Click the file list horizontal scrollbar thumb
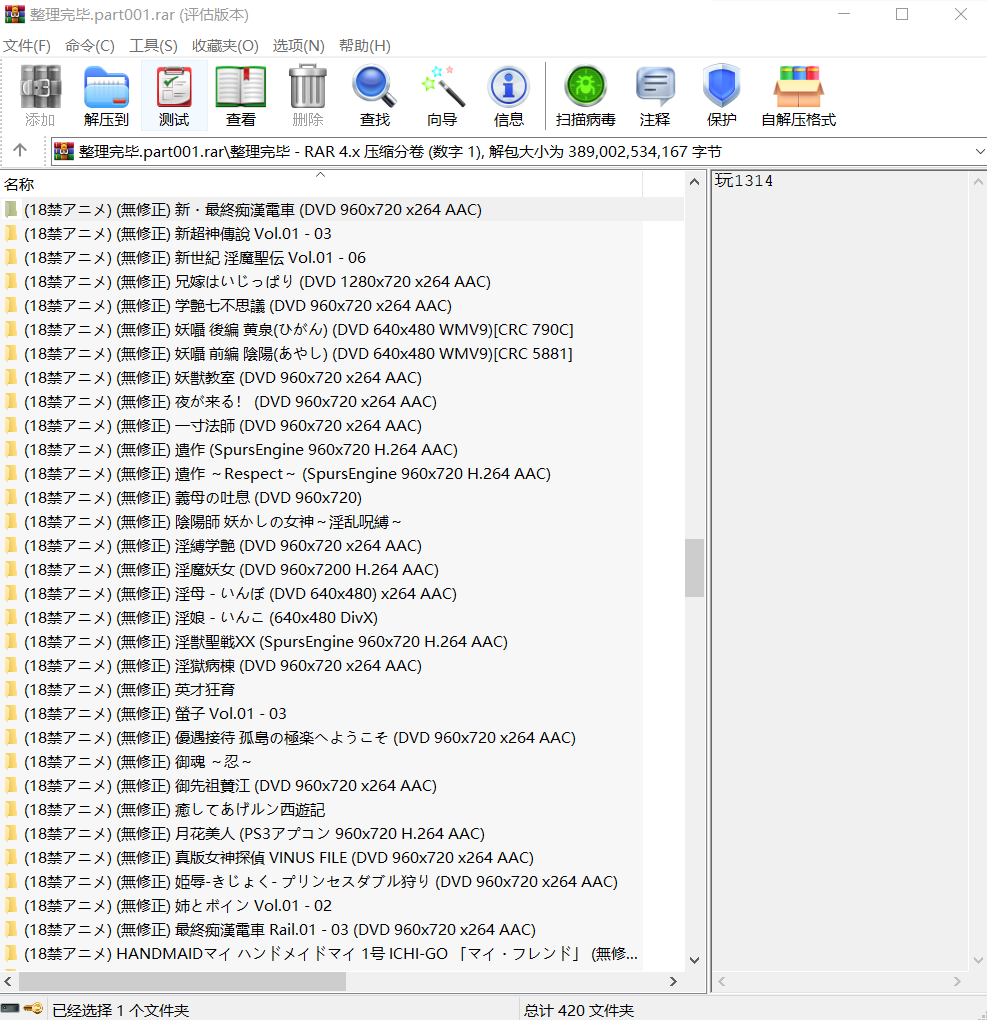987x1020 pixels. click(x=182, y=981)
